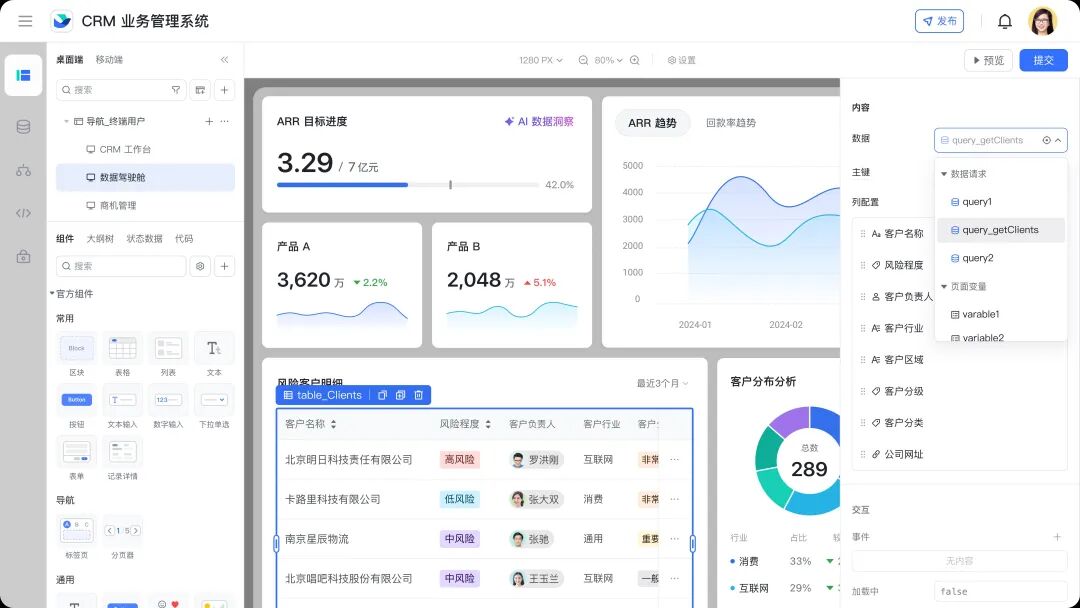Switch to the 大纲树 tab
This screenshot has height=608, width=1080.
coord(100,238)
